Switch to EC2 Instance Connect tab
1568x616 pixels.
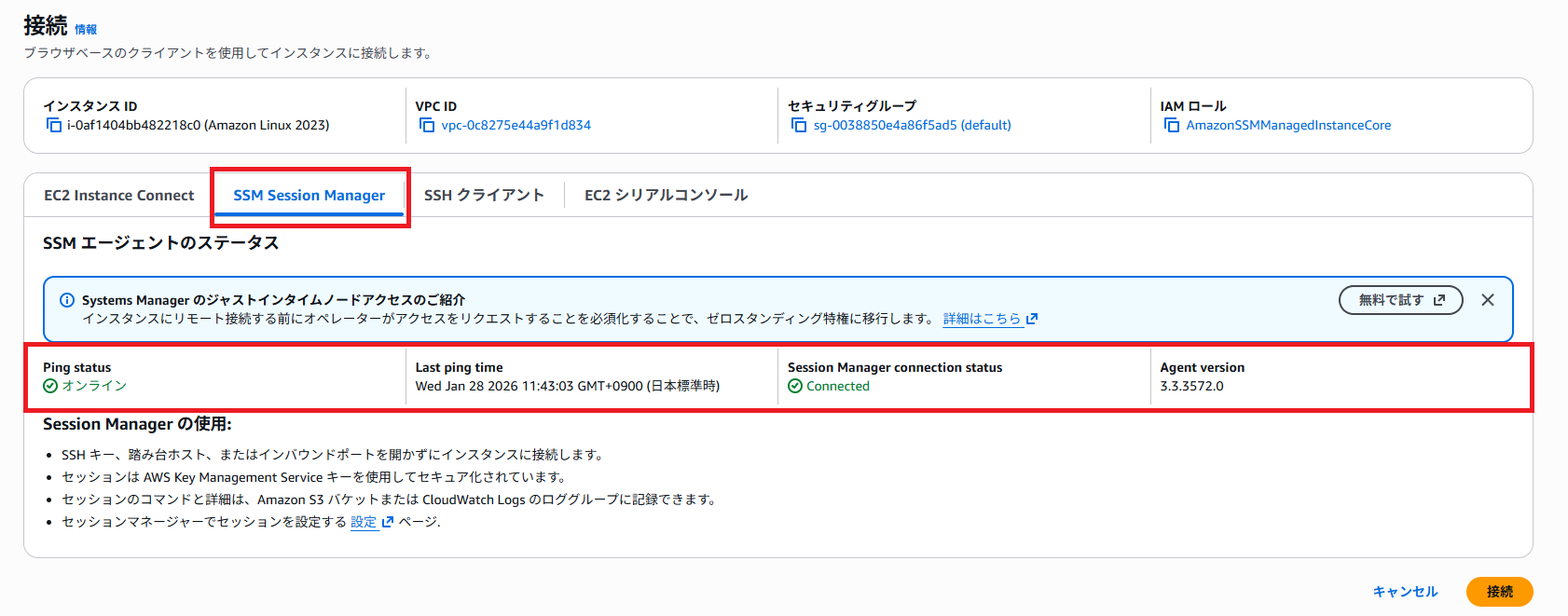coord(119,195)
